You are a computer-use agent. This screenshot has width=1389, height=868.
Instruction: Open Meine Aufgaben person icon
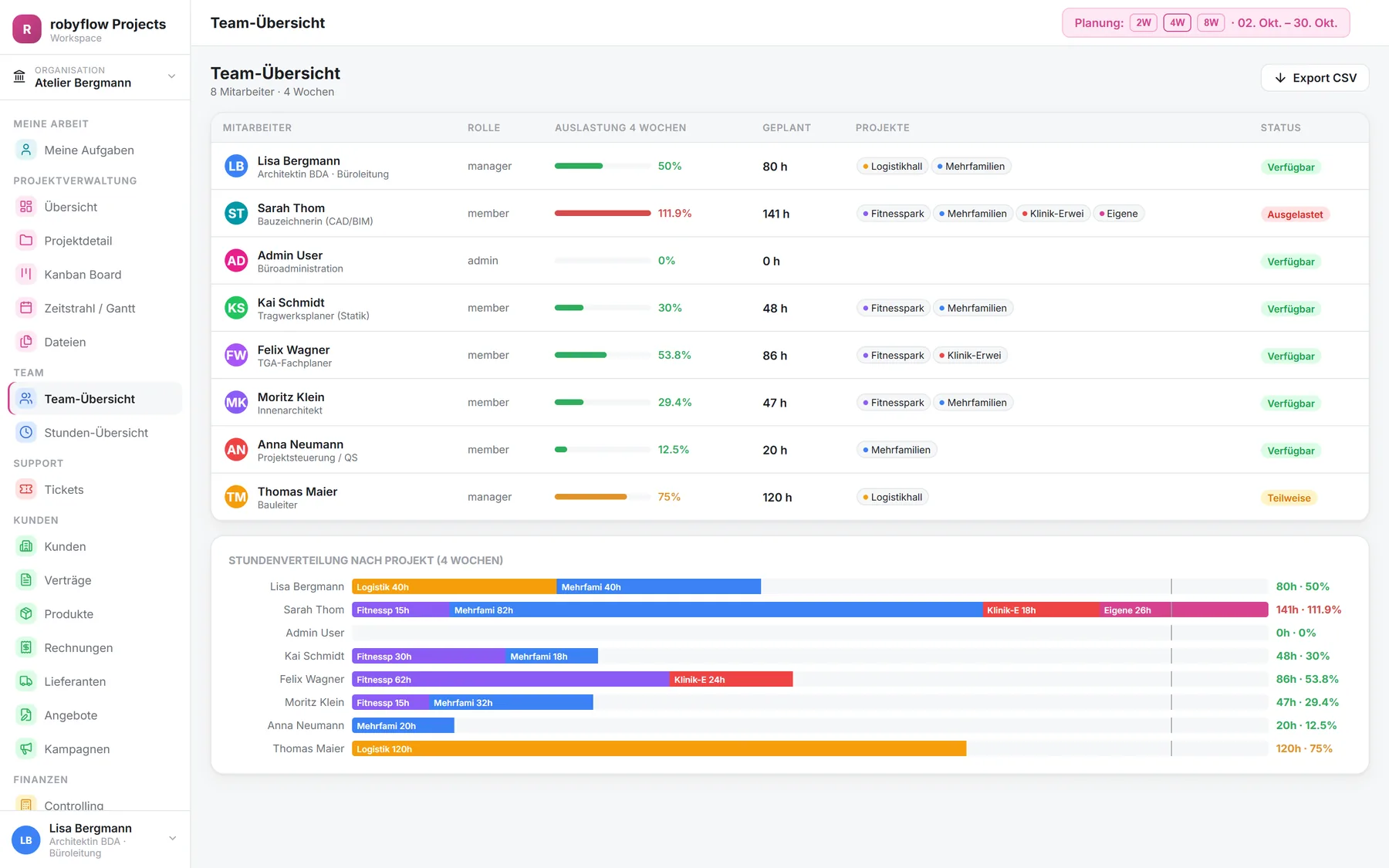click(26, 150)
